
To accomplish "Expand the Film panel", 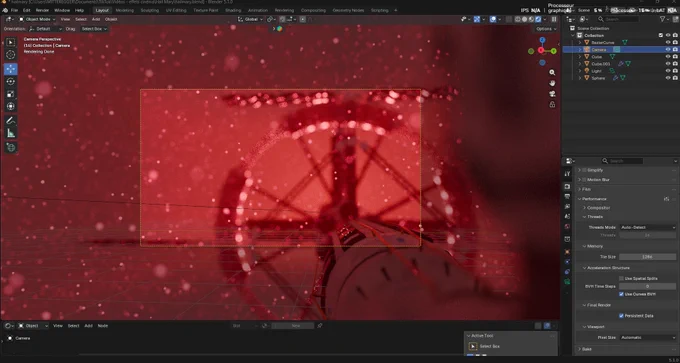I will tap(586, 189).
